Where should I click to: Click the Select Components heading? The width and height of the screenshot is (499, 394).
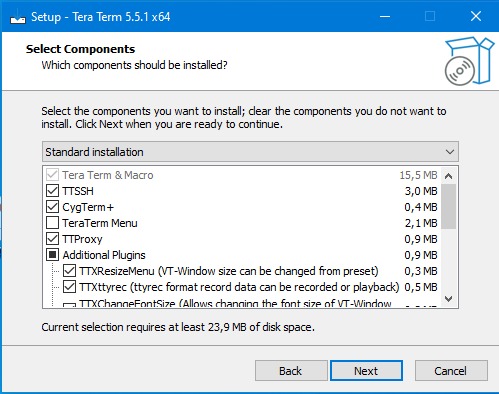(x=80, y=49)
